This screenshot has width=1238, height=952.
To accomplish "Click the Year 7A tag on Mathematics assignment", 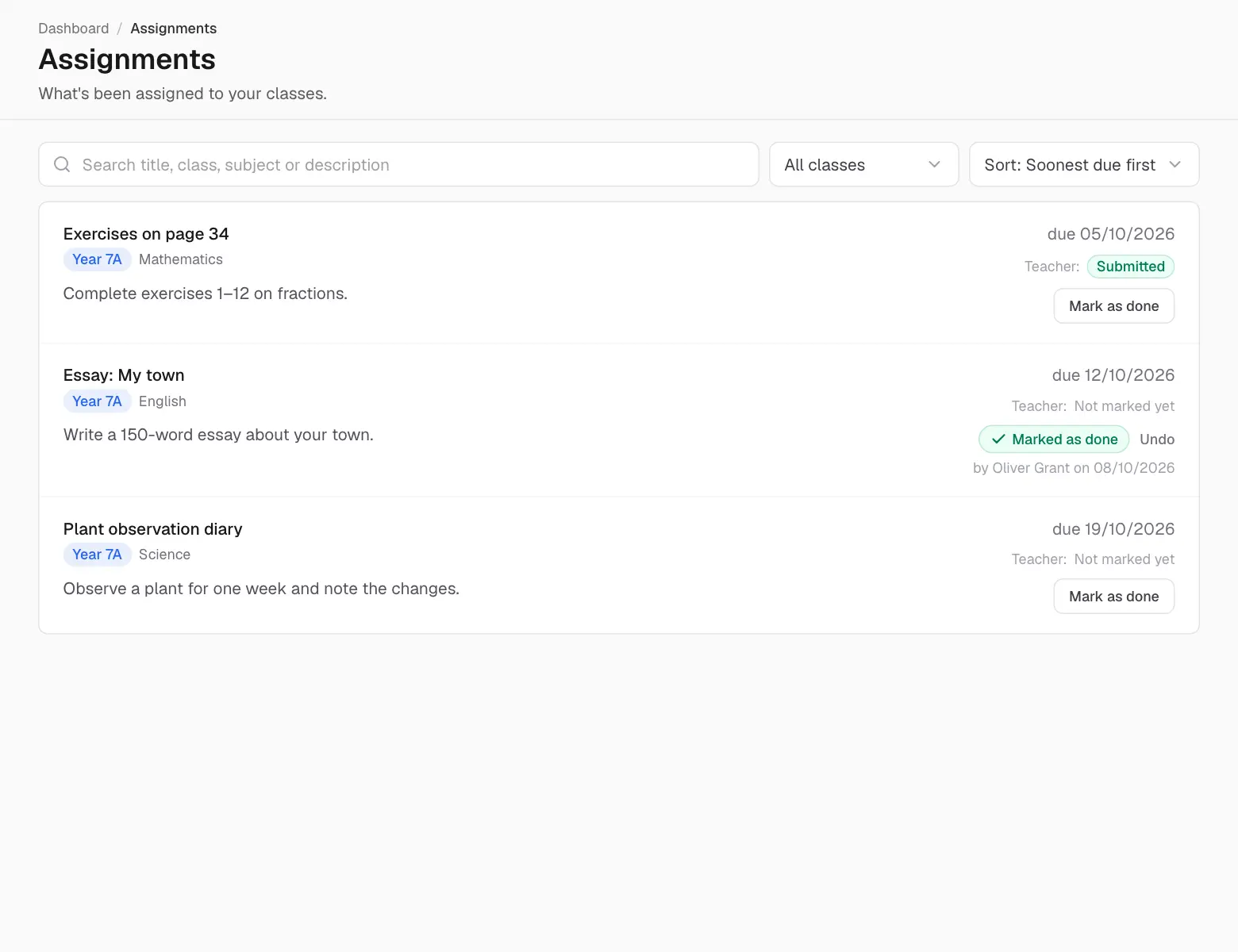I will click(x=97, y=259).
